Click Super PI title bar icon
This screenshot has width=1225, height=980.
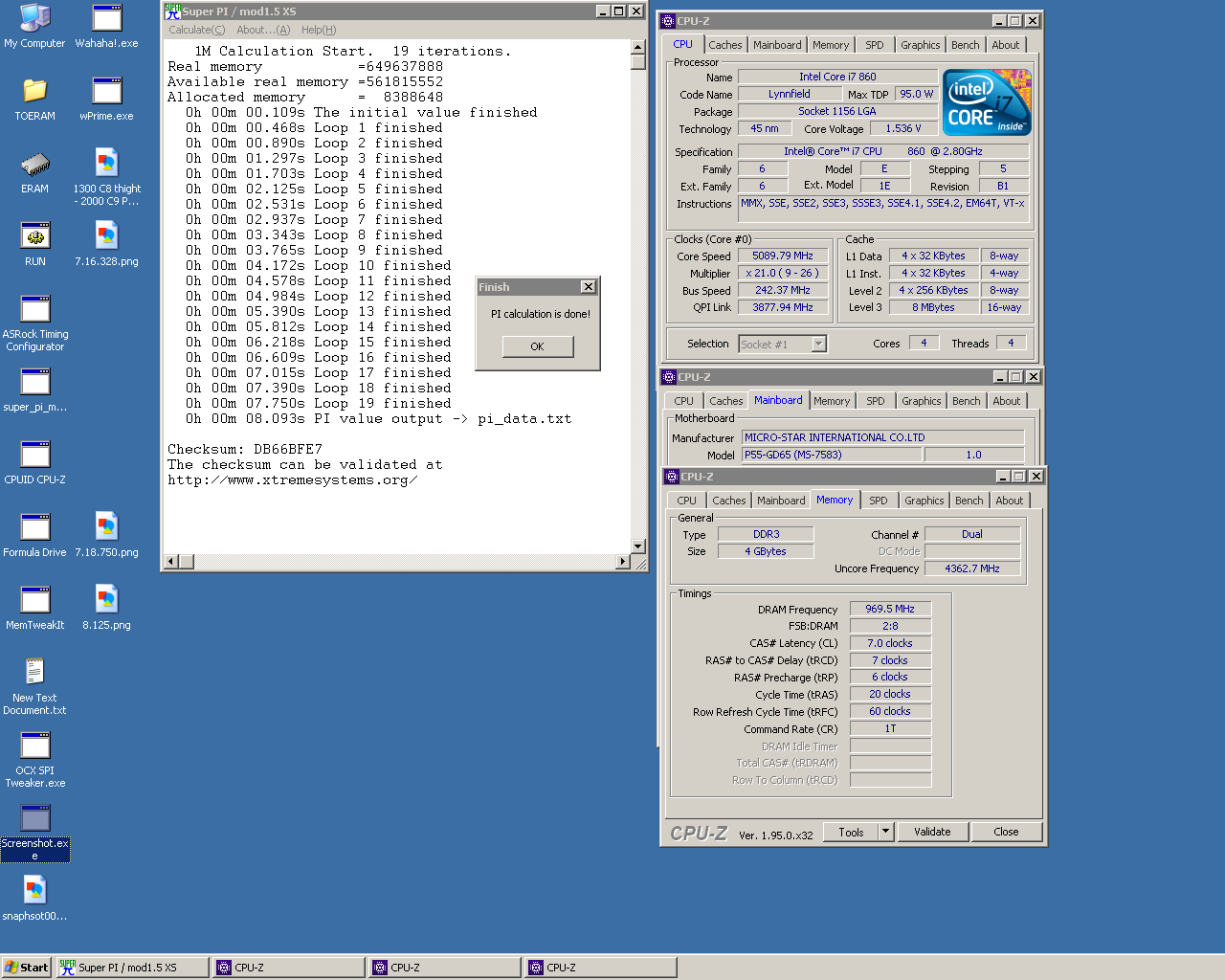pyautogui.click(x=172, y=11)
